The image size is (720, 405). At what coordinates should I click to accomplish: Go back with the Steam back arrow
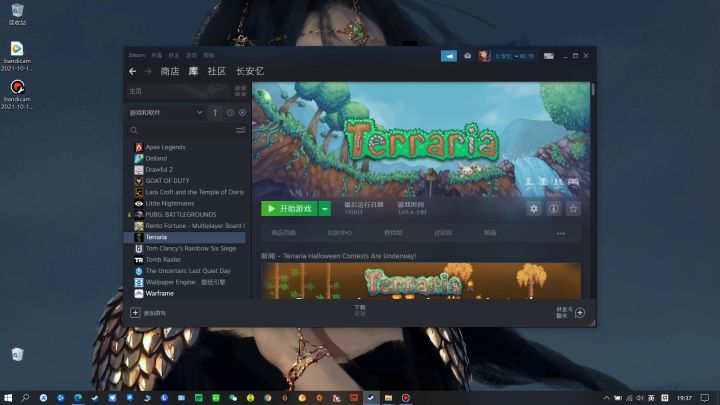(x=132, y=71)
